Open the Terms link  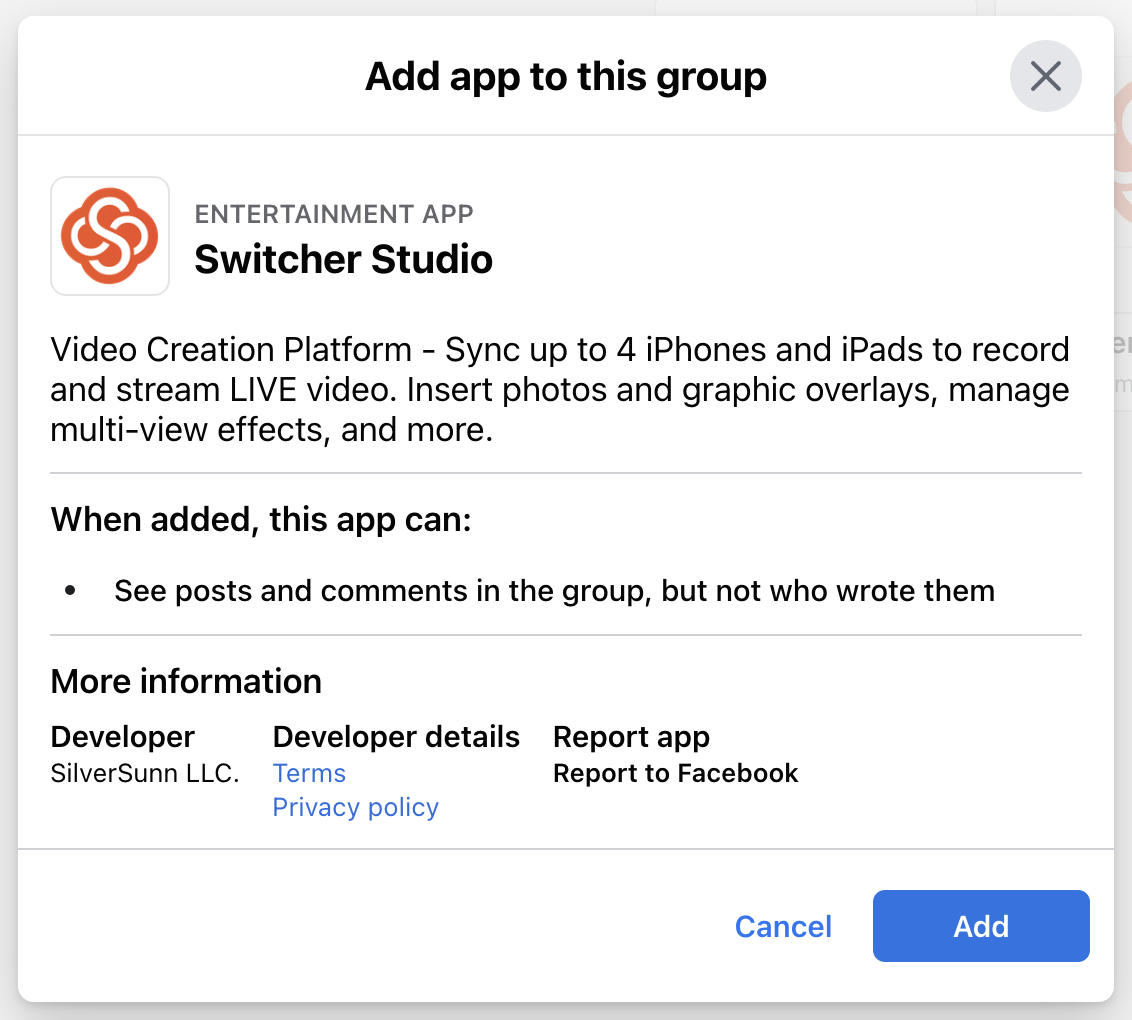coord(308,772)
